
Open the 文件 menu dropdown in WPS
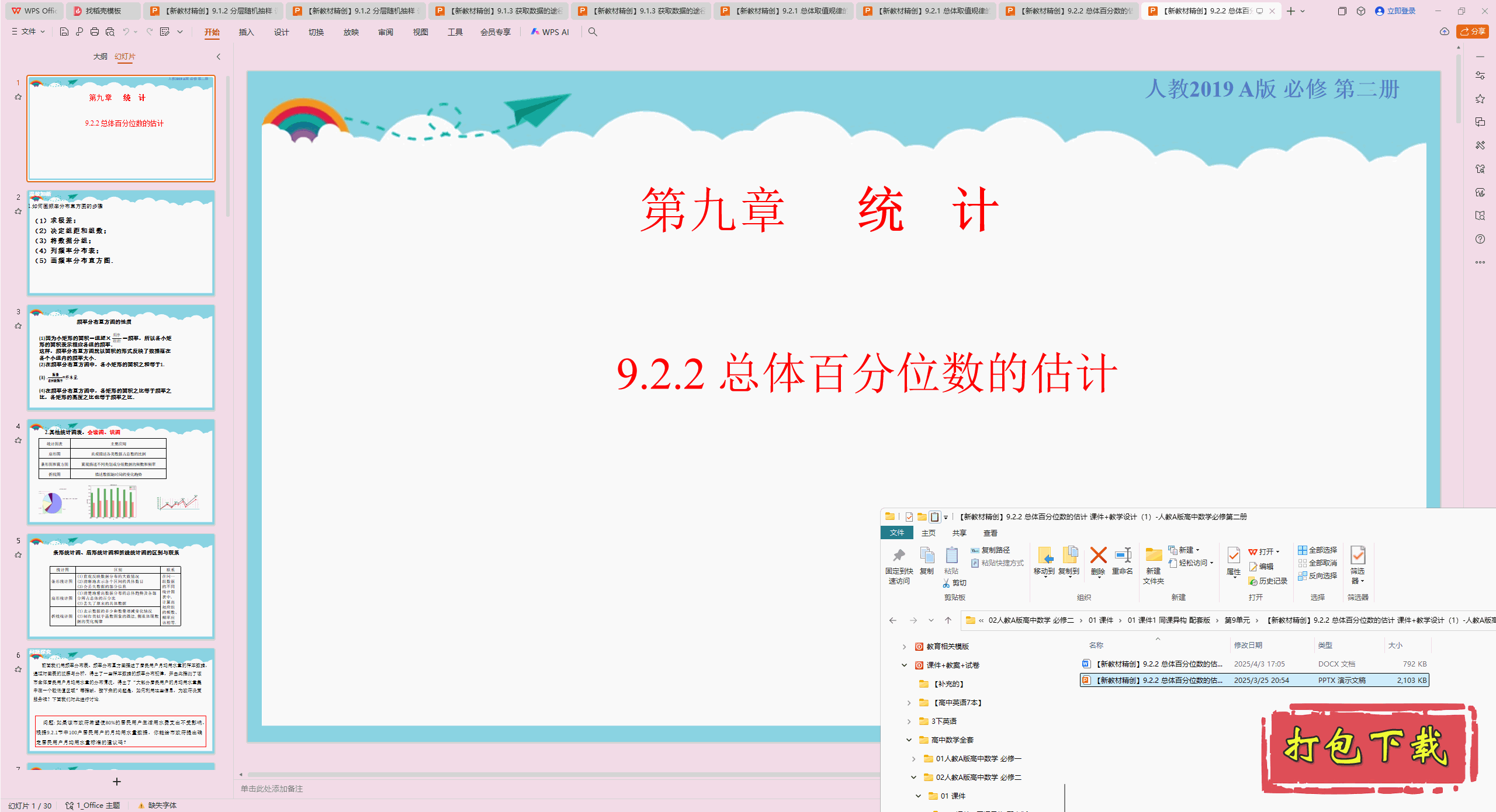[x=28, y=32]
